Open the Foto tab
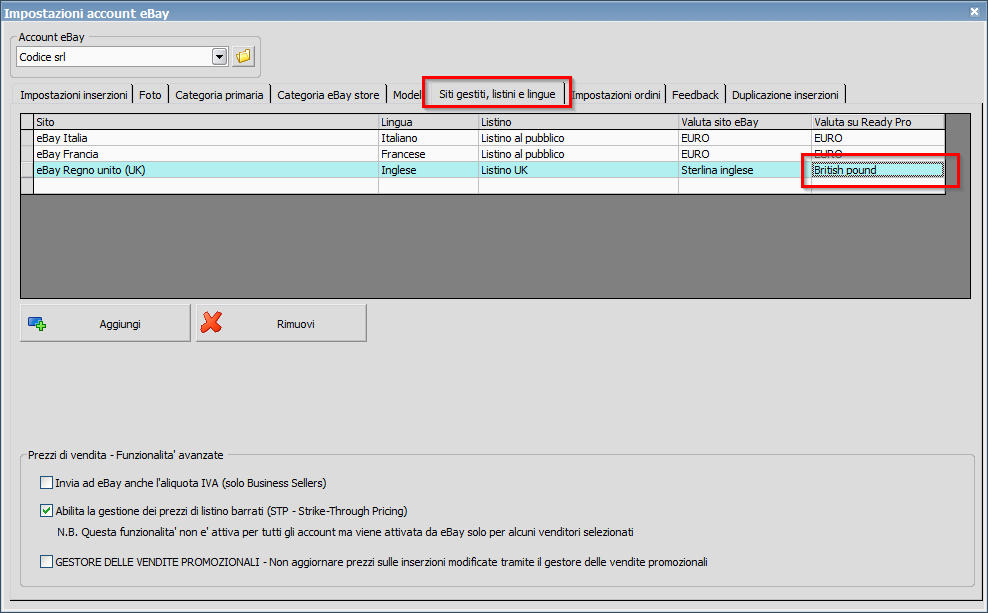 pyautogui.click(x=150, y=95)
